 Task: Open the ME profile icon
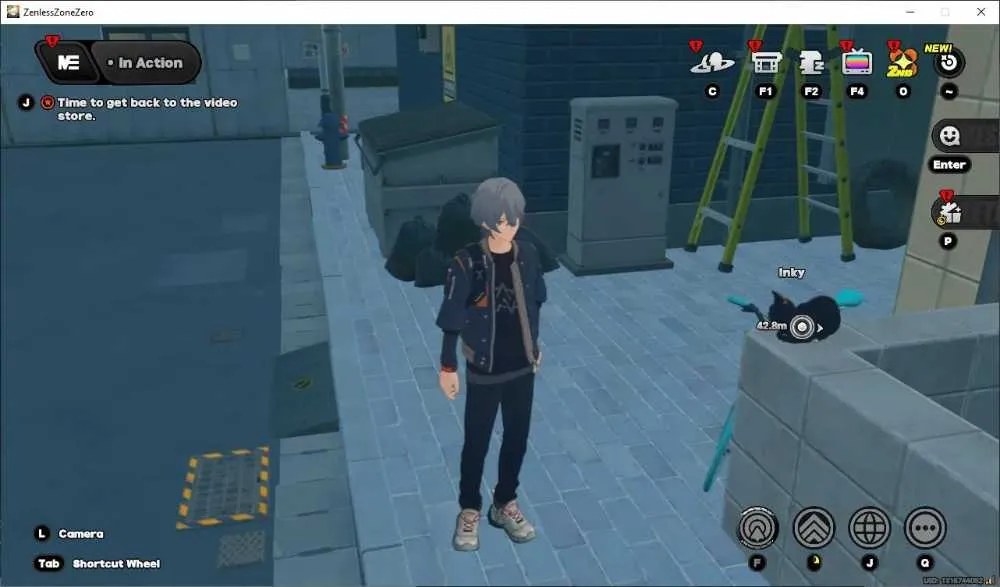point(68,63)
